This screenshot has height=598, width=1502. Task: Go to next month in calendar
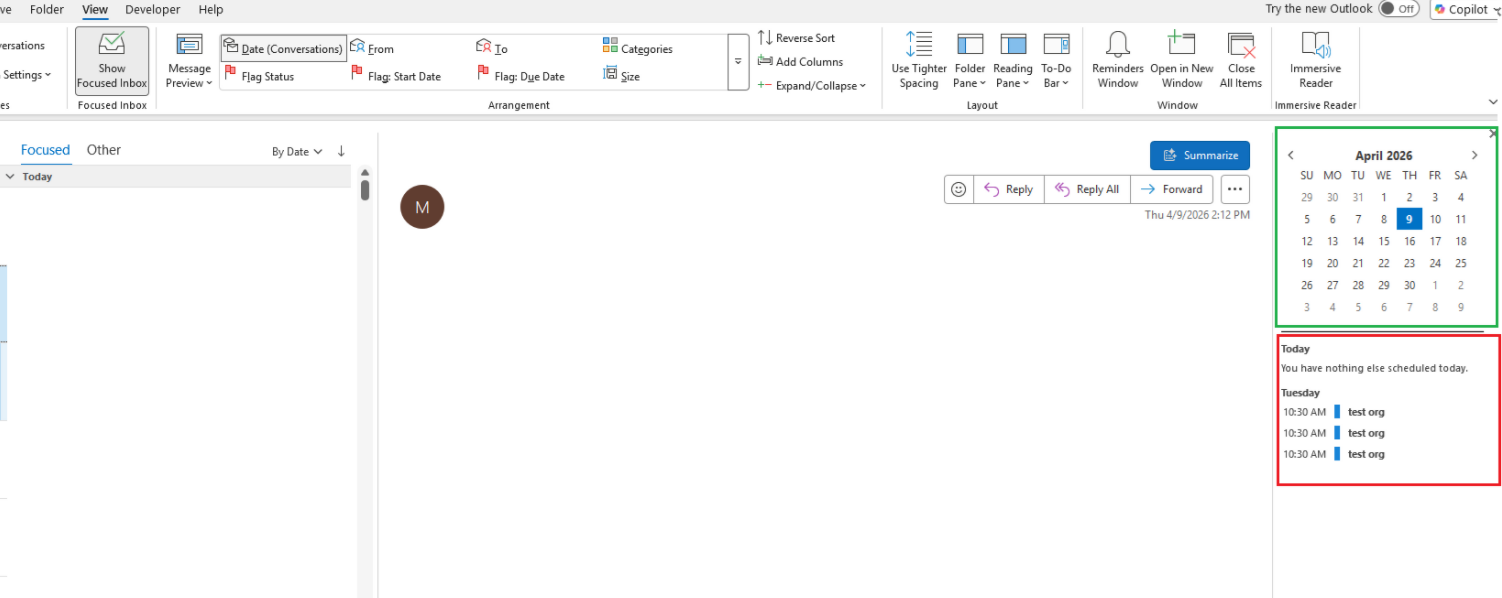(1474, 155)
